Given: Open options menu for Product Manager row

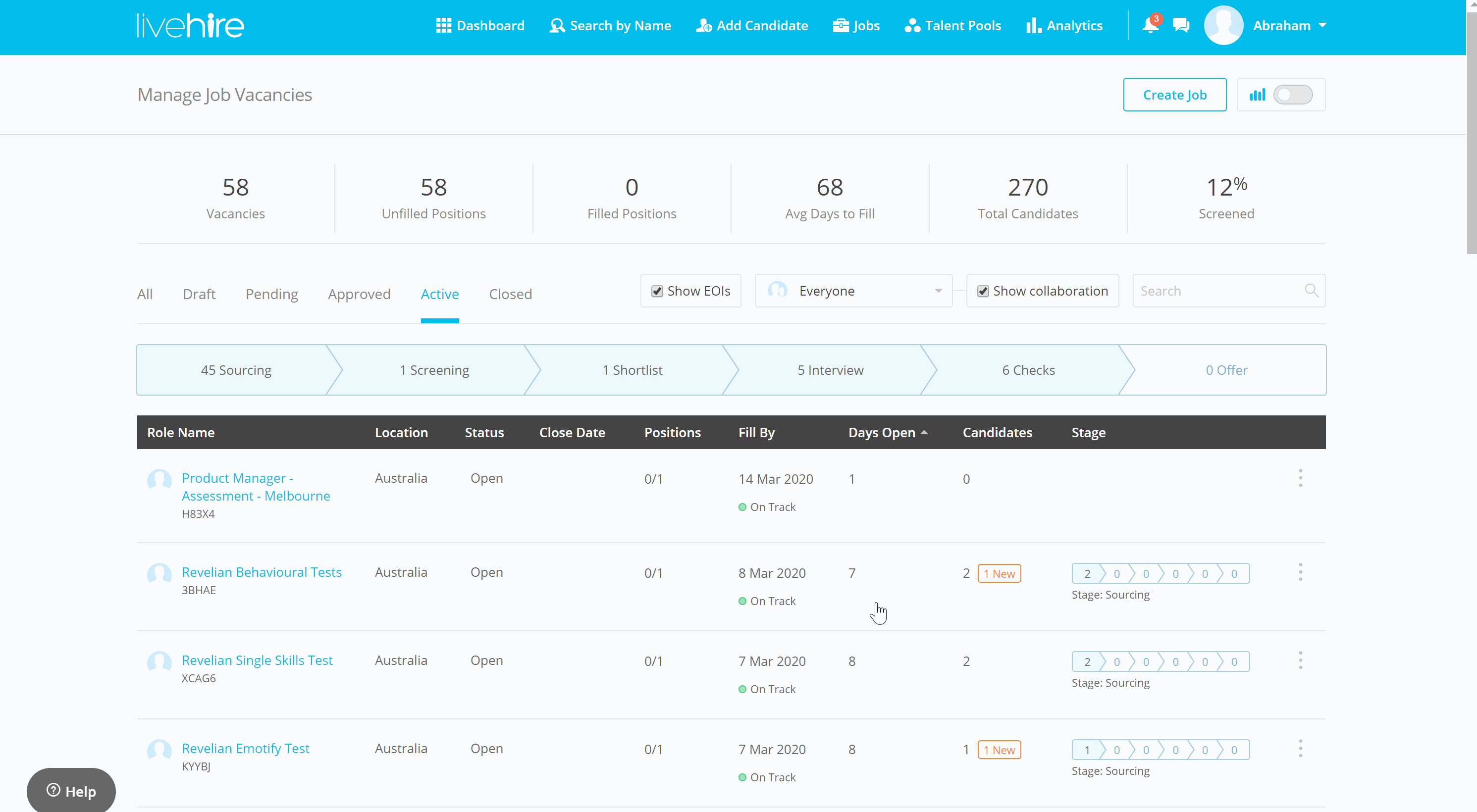Looking at the screenshot, I should tap(1300, 478).
